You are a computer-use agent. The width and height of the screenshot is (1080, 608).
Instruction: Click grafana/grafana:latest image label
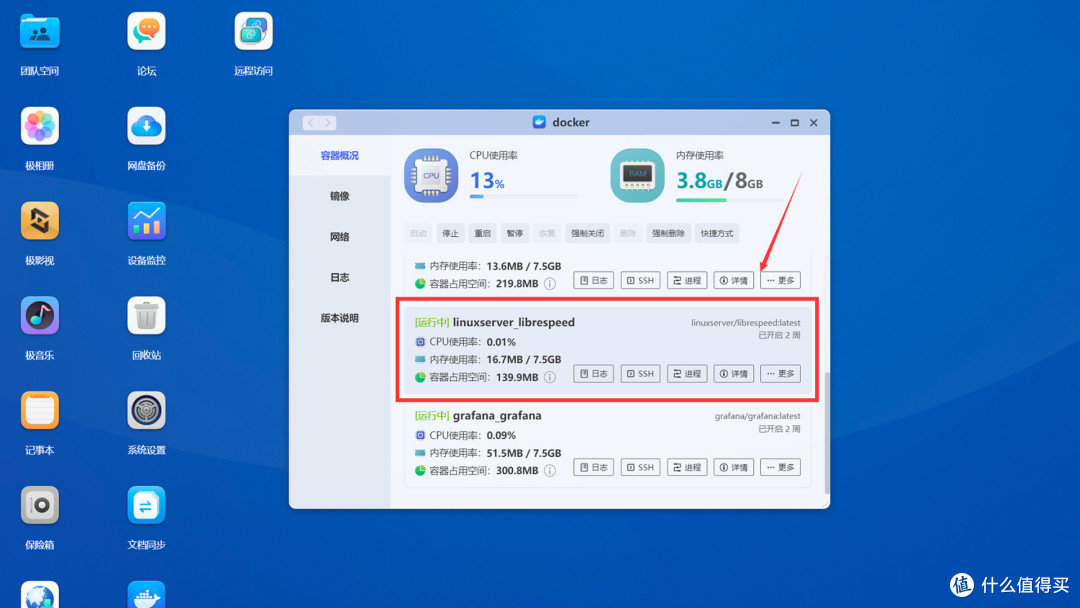[x=757, y=416]
